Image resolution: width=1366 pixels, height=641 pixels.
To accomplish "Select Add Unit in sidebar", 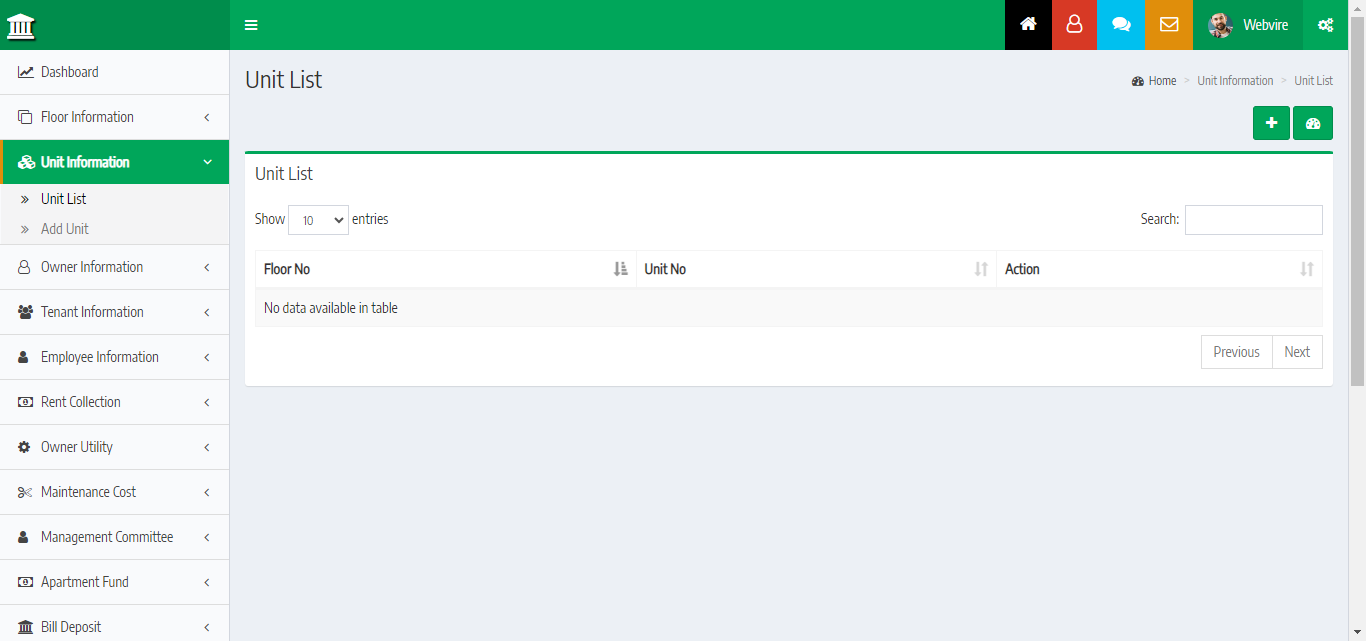I will [65, 229].
